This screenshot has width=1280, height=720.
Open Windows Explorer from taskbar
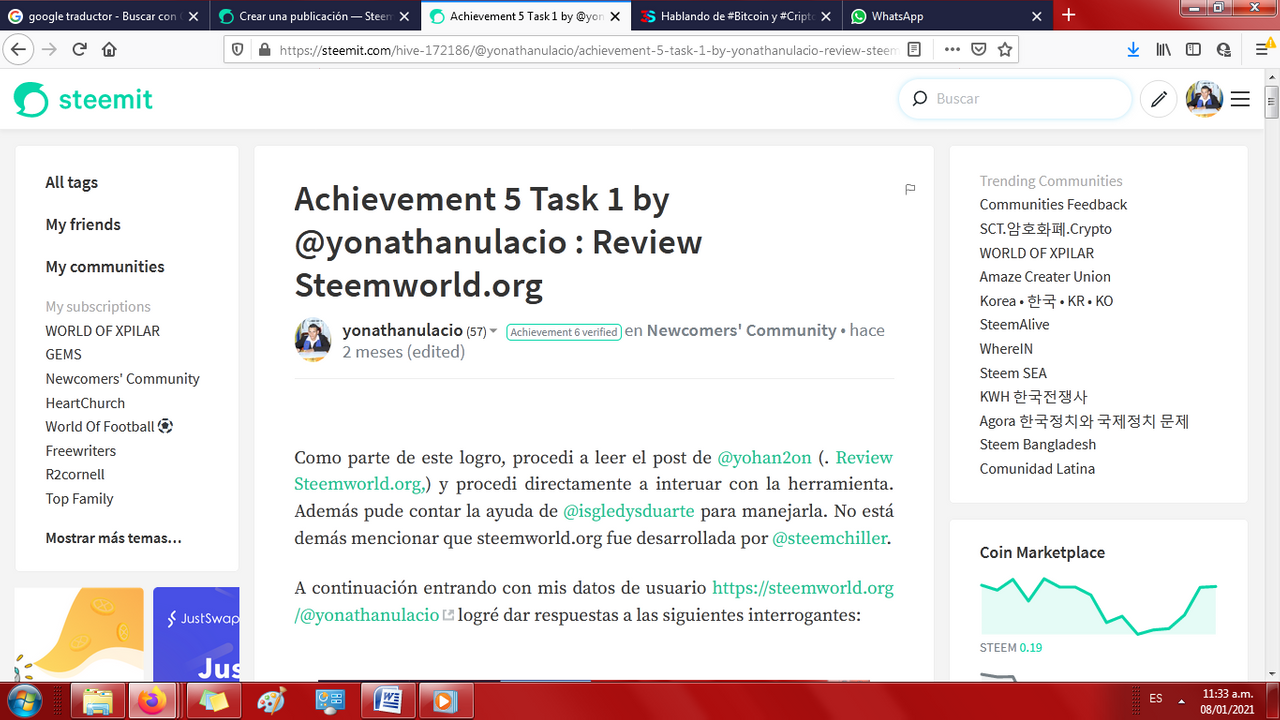(x=98, y=701)
